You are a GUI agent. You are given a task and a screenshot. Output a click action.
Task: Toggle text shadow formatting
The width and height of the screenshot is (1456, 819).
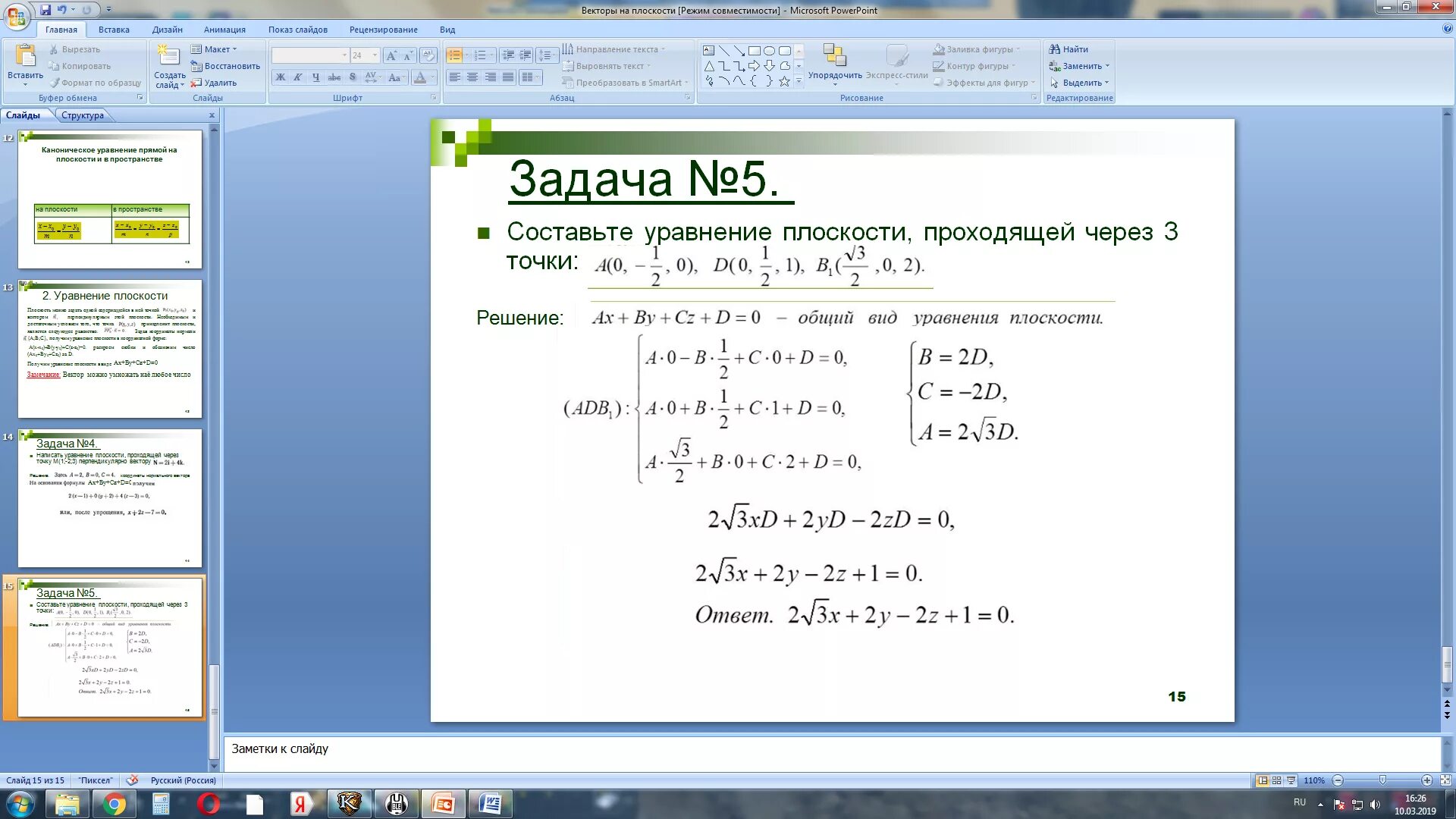tap(353, 77)
